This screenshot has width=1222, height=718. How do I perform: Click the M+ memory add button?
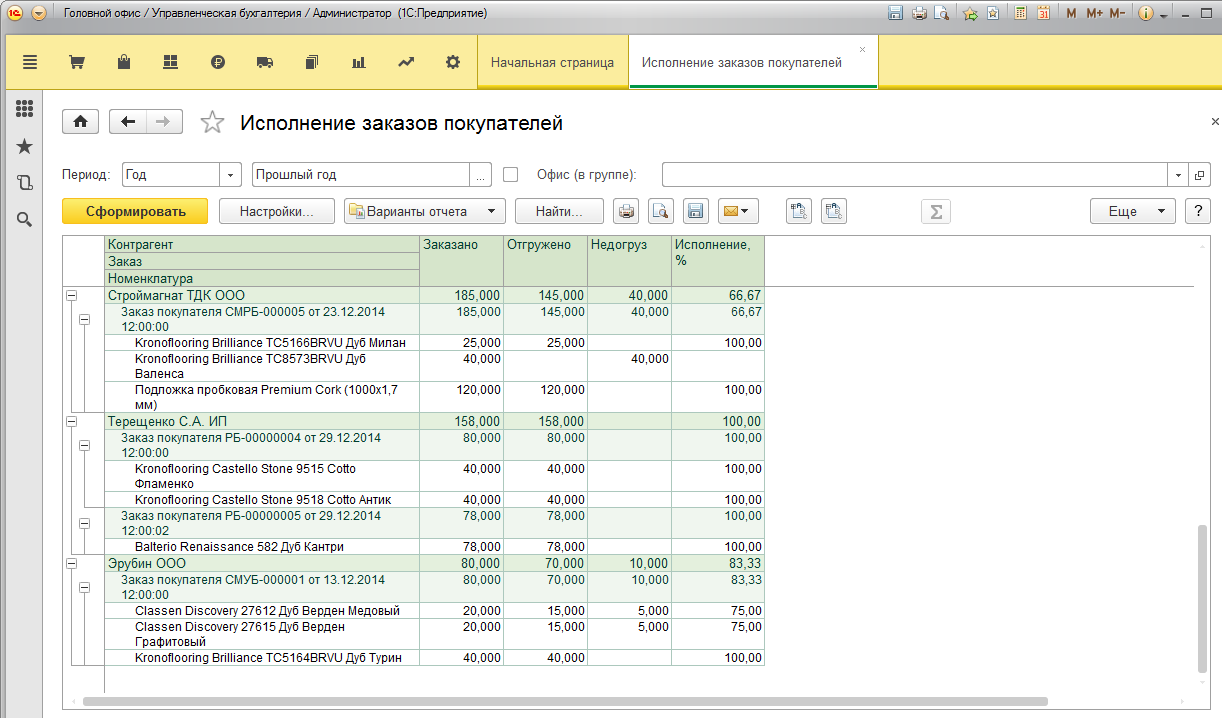1094,14
